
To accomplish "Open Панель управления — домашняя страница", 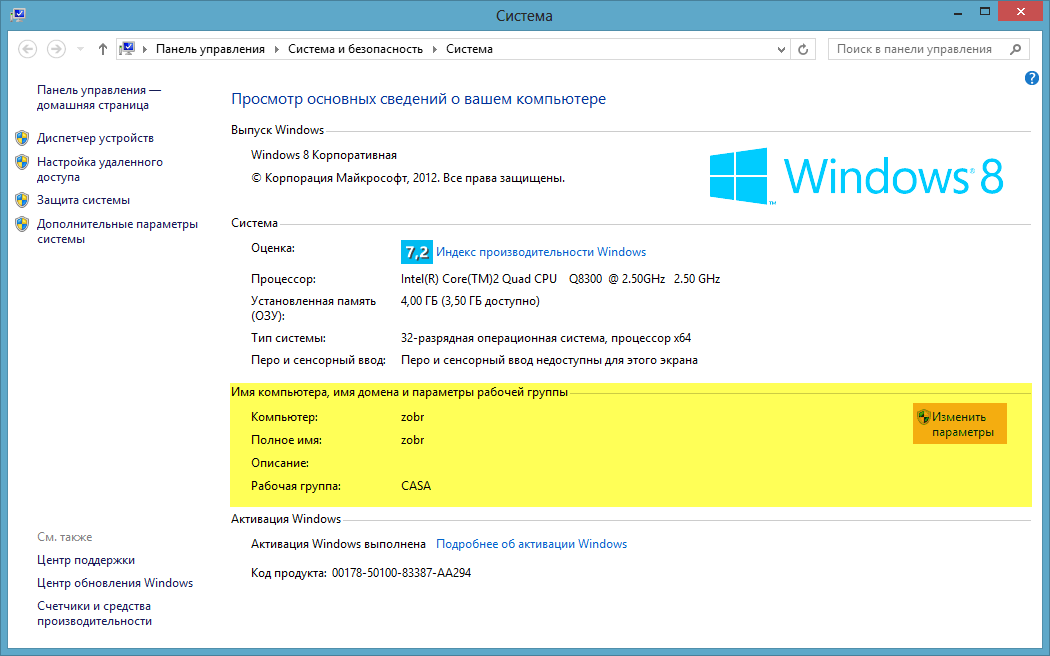I will [99, 98].
